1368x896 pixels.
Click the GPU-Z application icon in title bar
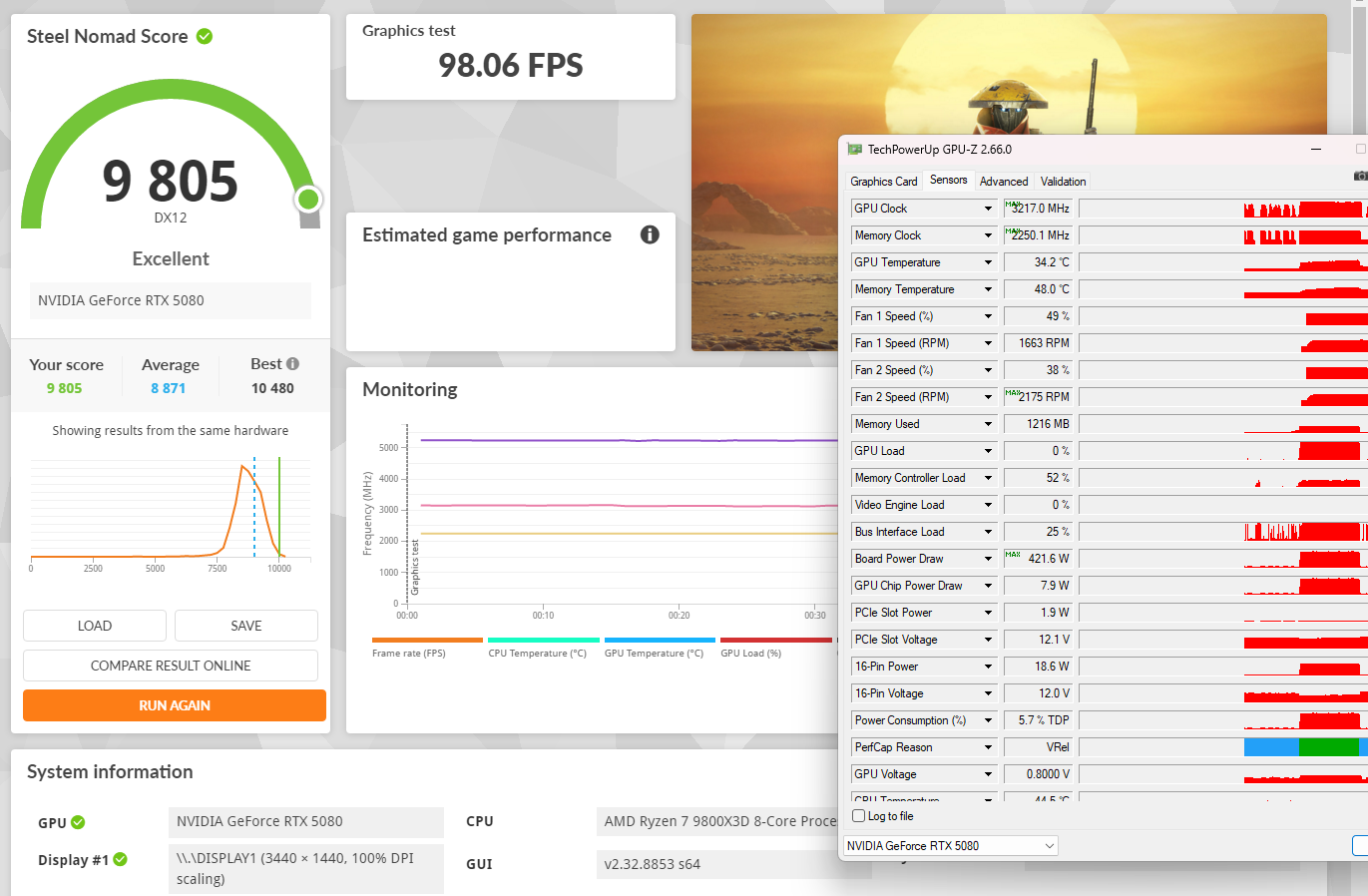[854, 150]
